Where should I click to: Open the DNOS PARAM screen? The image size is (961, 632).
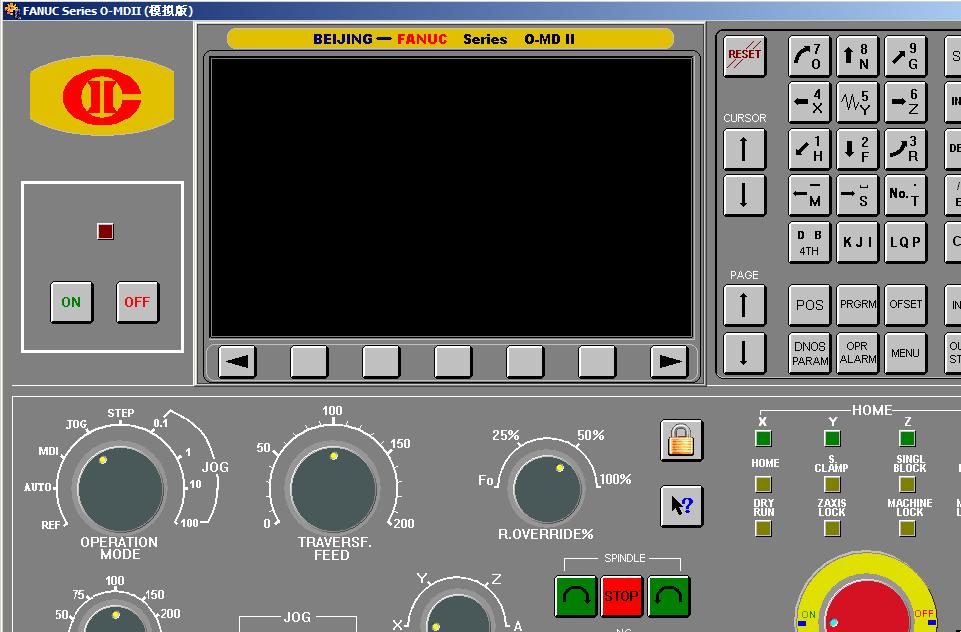809,353
